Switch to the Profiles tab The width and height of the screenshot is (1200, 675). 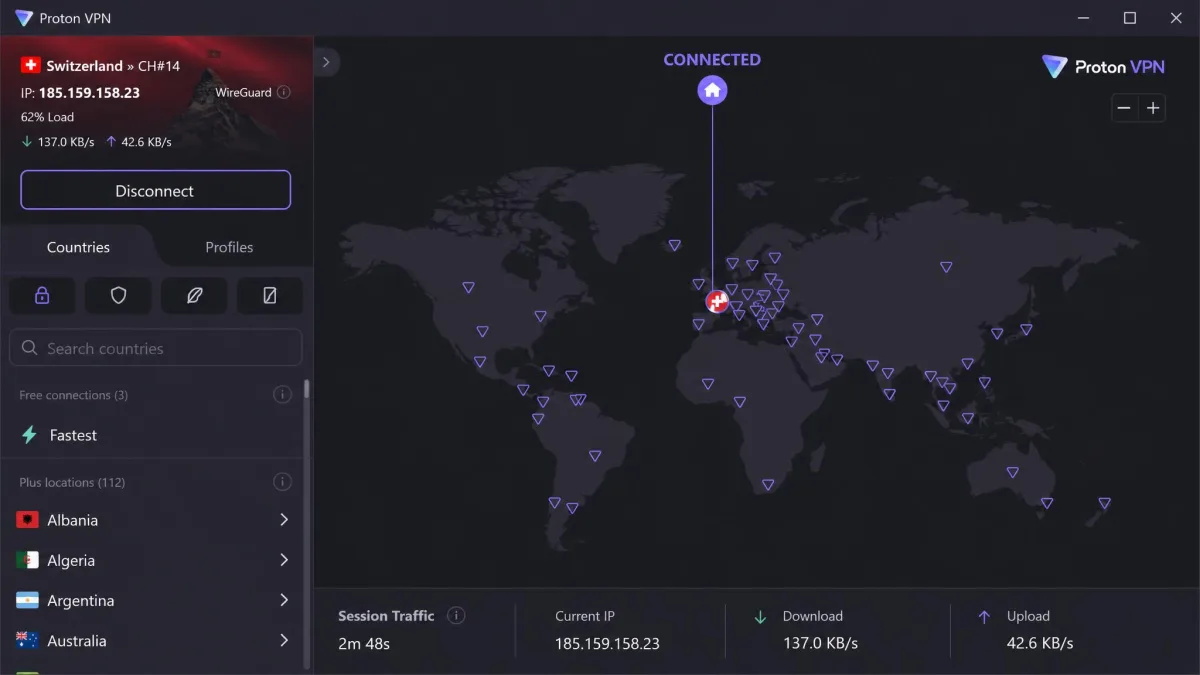pyautogui.click(x=229, y=247)
